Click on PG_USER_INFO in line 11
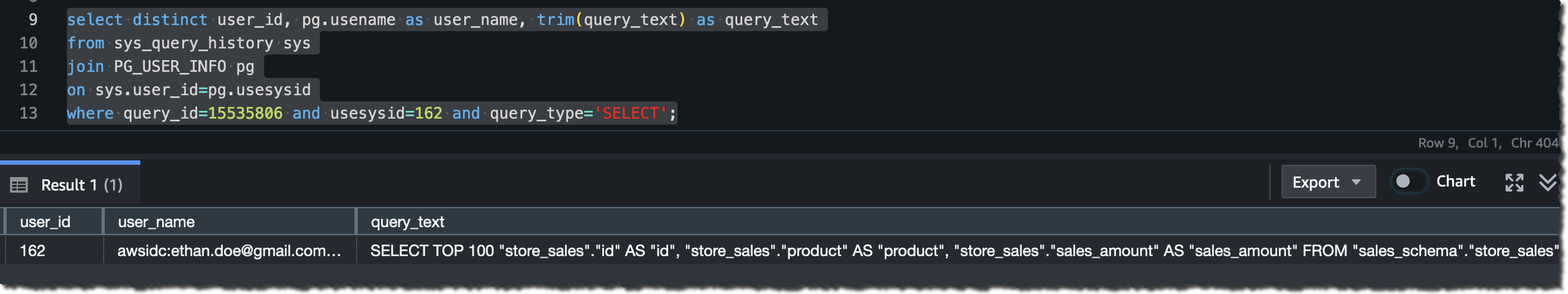This screenshot has width=1568, height=294. point(170,66)
